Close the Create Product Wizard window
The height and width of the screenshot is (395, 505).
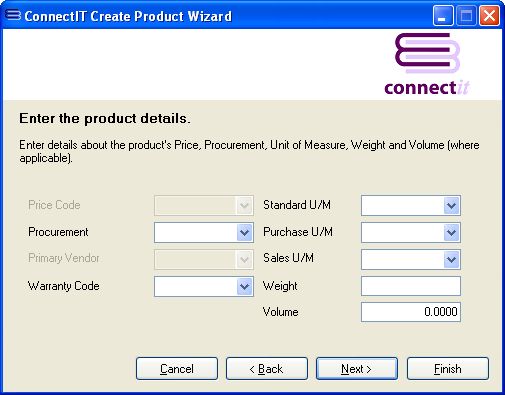(489, 16)
